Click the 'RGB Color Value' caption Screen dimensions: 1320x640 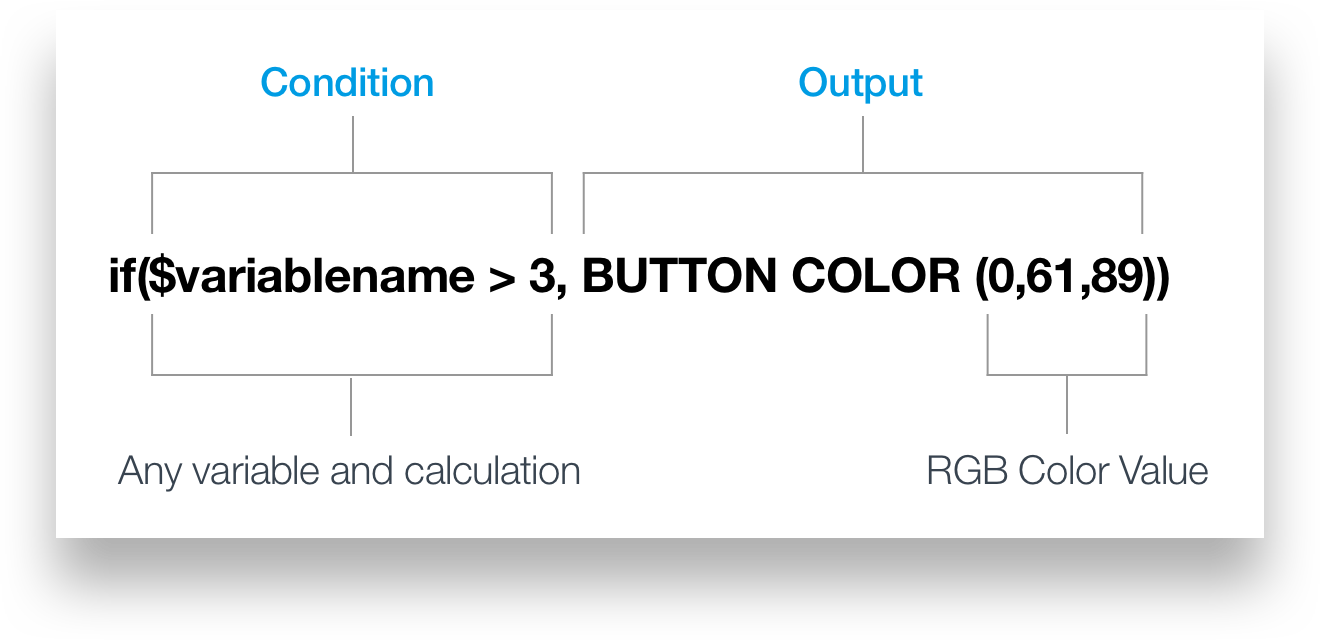[x=1067, y=470]
